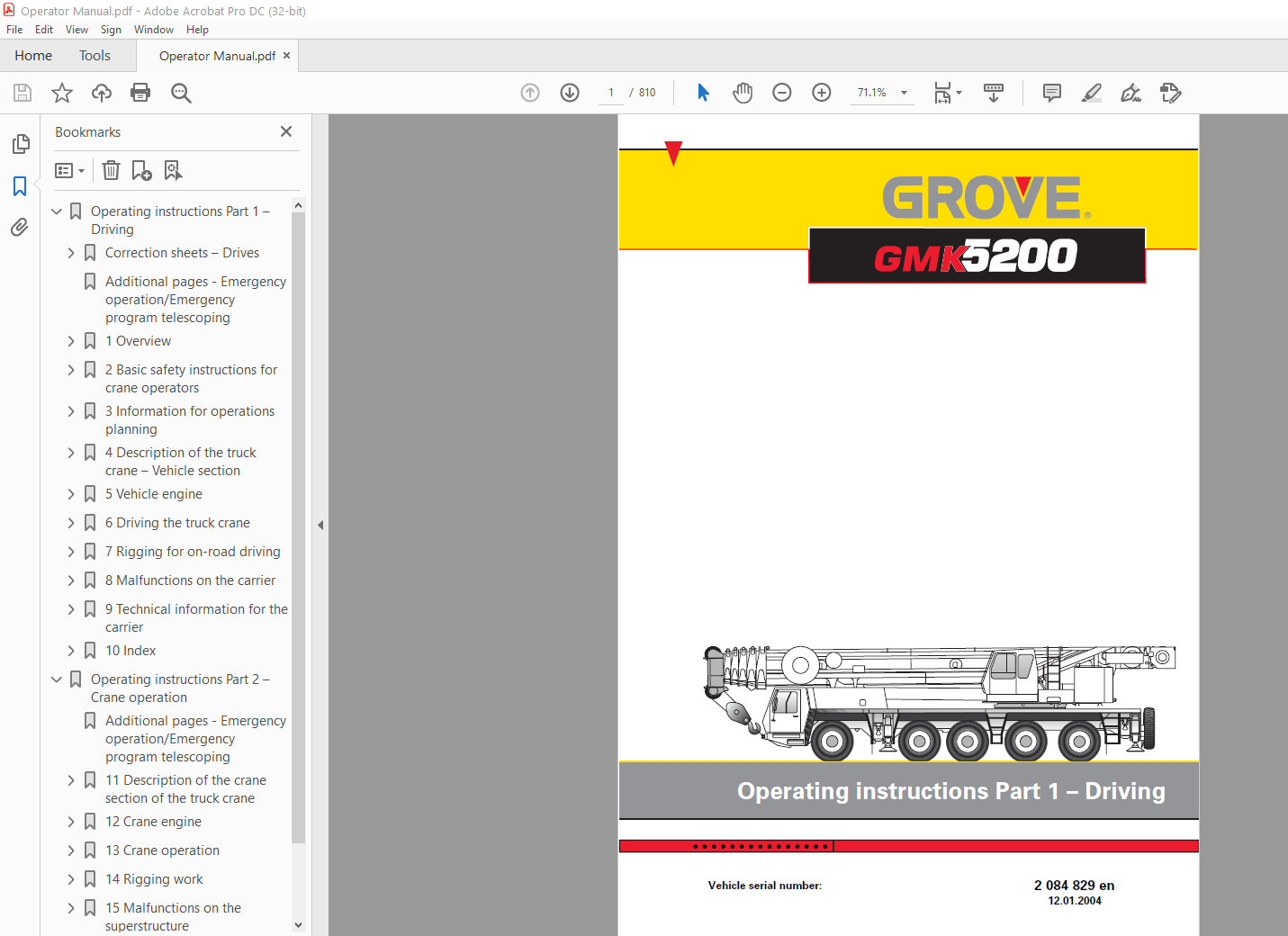Viewport: 1288px width, 936px height.
Task: Add a comment sticky note
Action: tap(1052, 93)
